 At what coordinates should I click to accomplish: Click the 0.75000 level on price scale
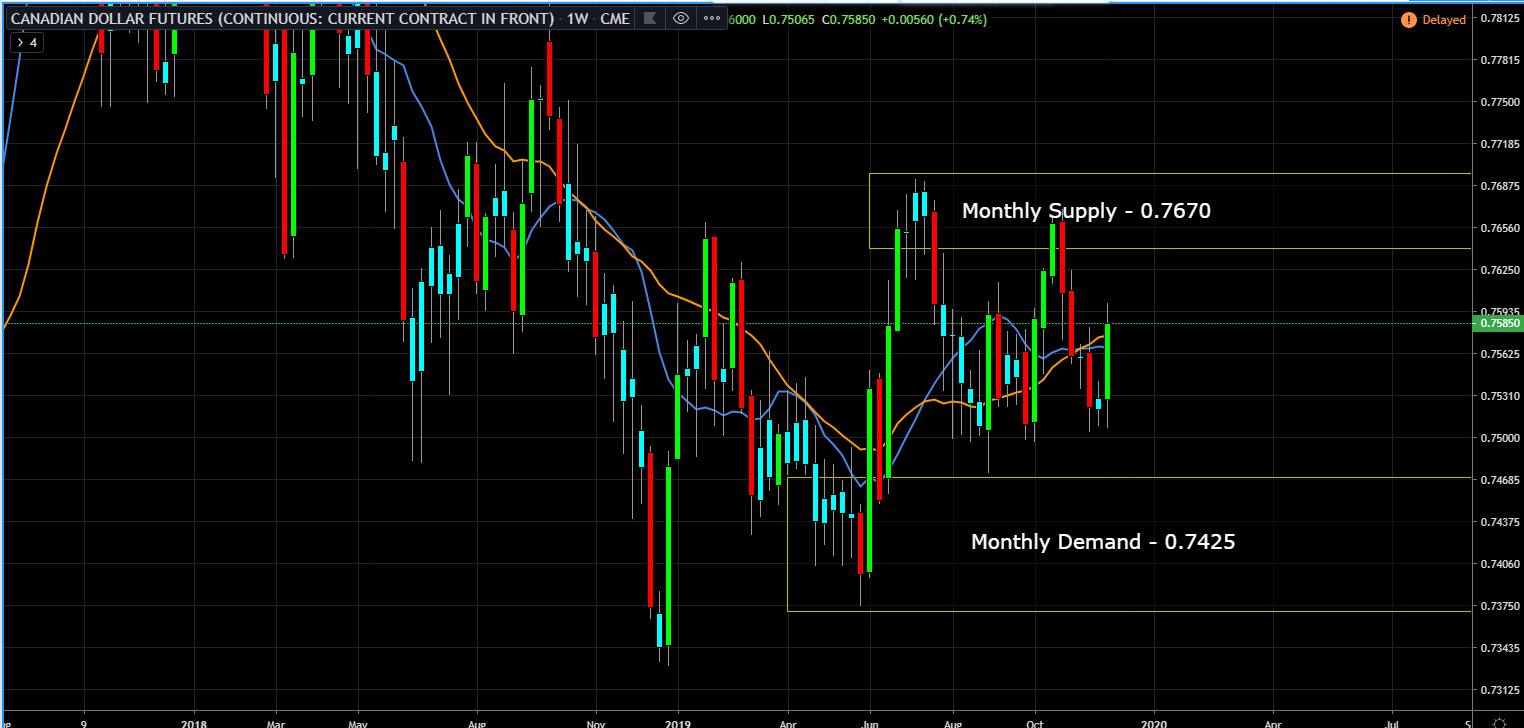coord(1498,438)
